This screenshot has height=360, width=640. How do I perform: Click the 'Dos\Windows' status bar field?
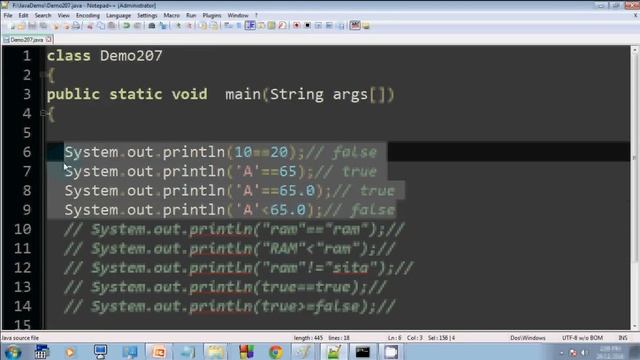tap(528, 338)
